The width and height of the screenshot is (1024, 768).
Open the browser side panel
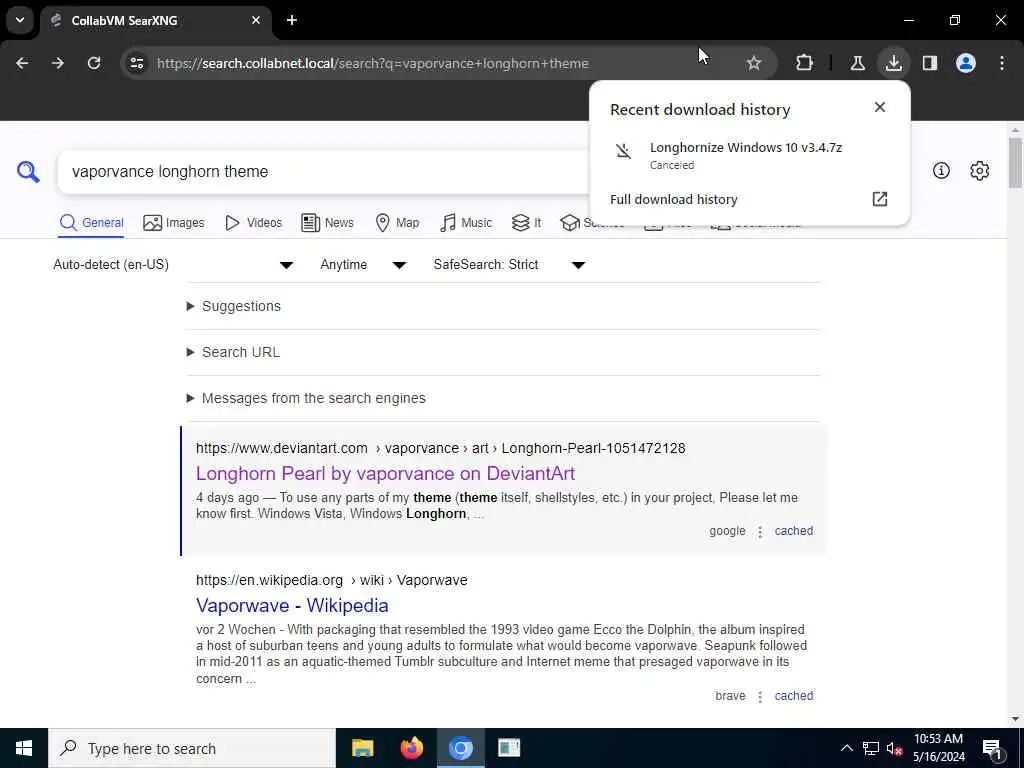click(x=929, y=63)
